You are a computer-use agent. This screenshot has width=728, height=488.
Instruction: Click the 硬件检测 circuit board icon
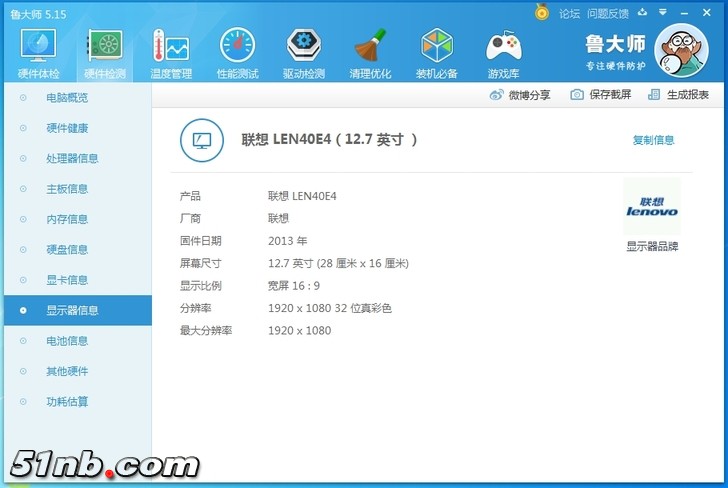coord(104,52)
